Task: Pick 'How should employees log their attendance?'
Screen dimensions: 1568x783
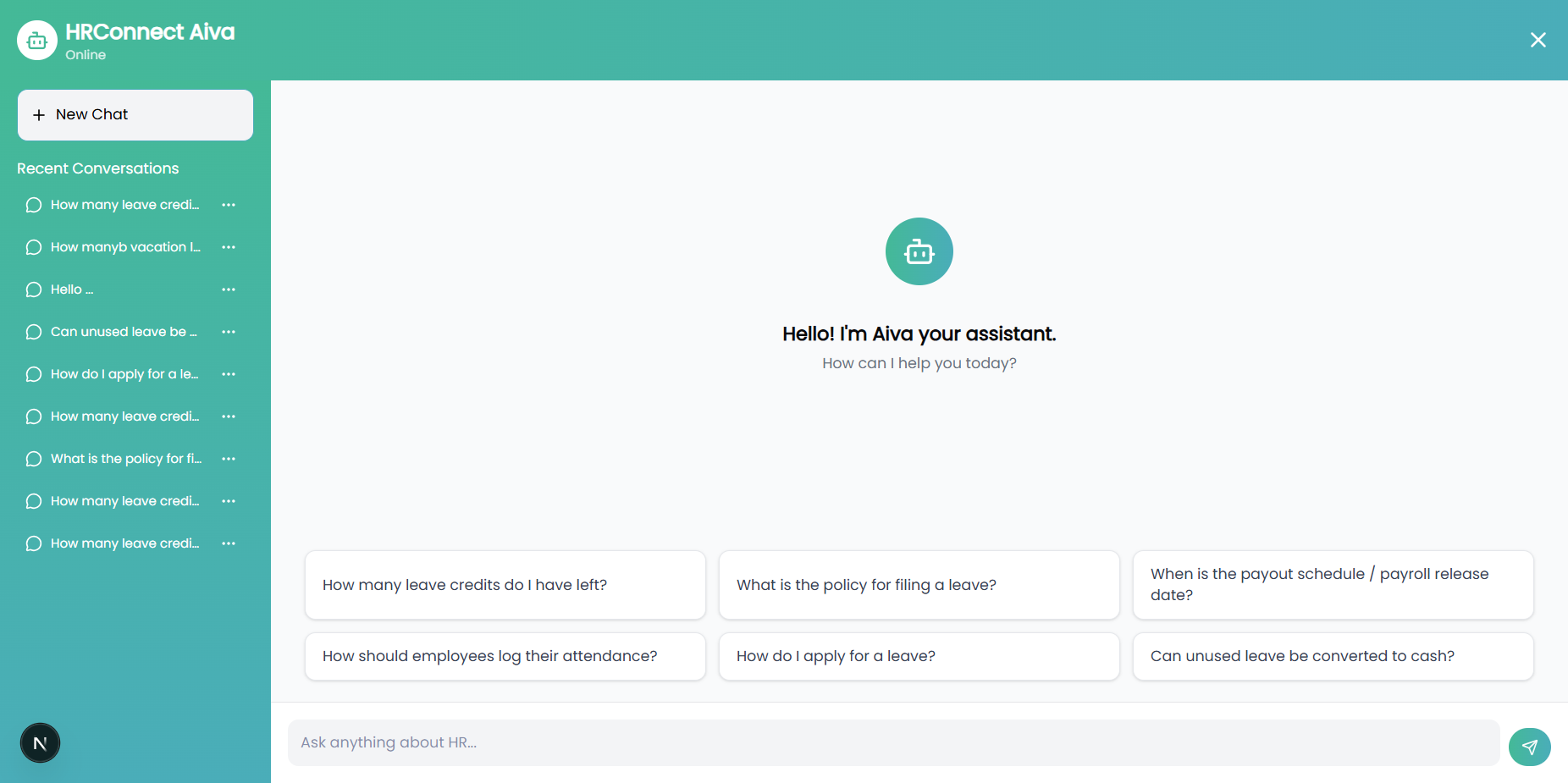Action: click(x=505, y=656)
